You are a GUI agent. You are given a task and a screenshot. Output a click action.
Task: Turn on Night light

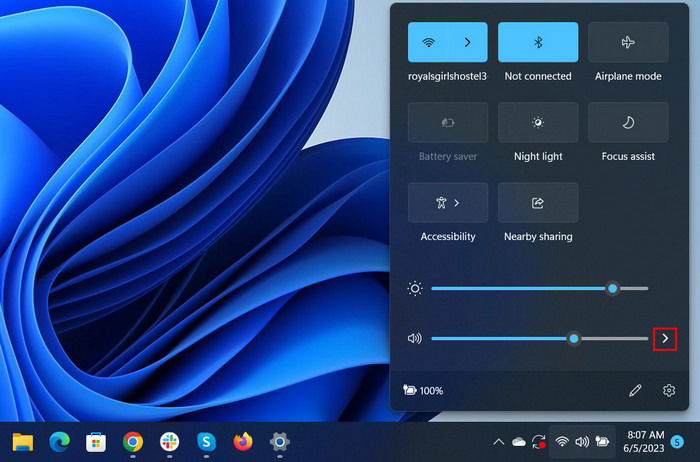click(x=538, y=122)
